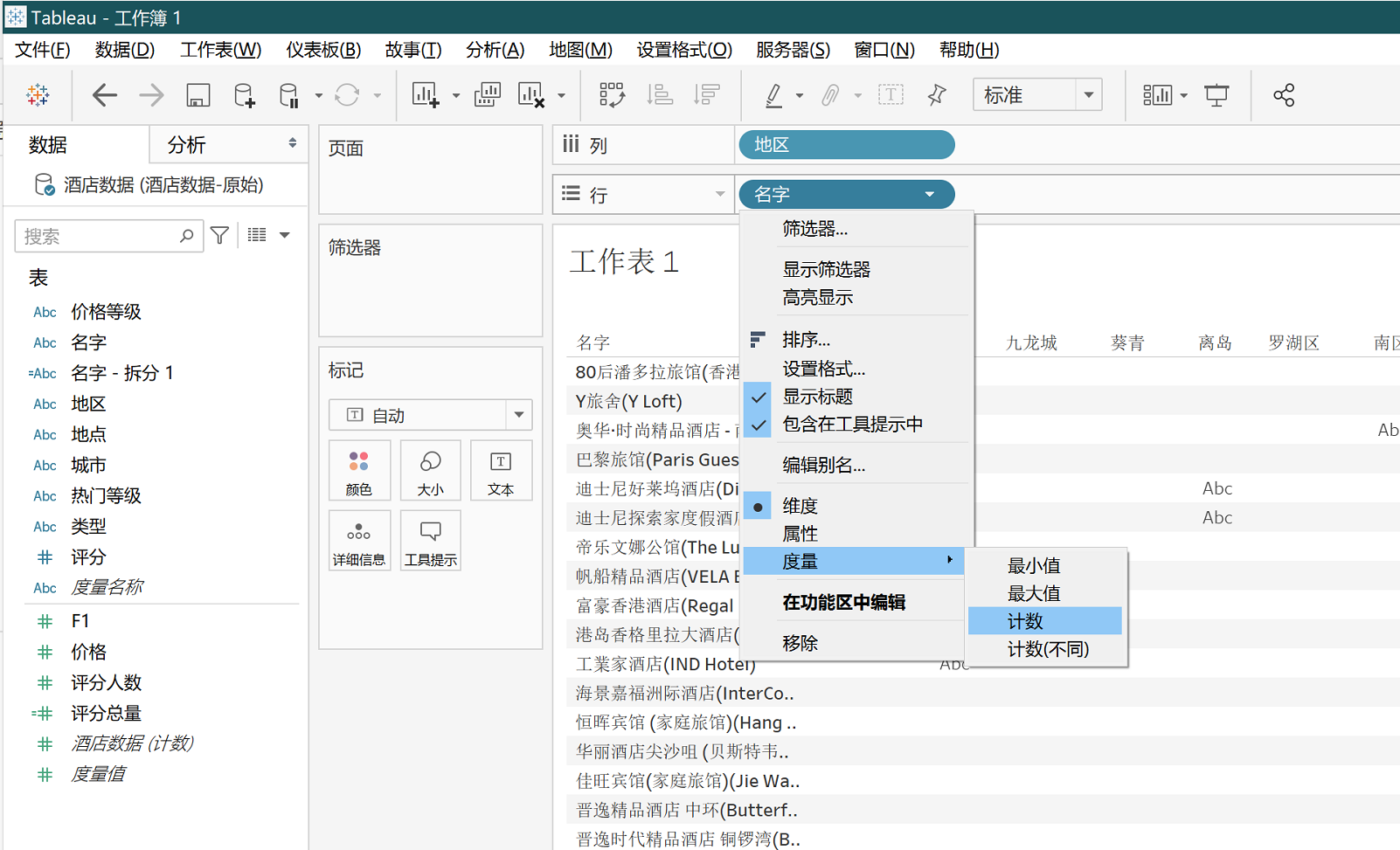This screenshot has height=850, width=1400.
Task: Open the 名字 pill dropdown arrow
Action: point(930,194)
